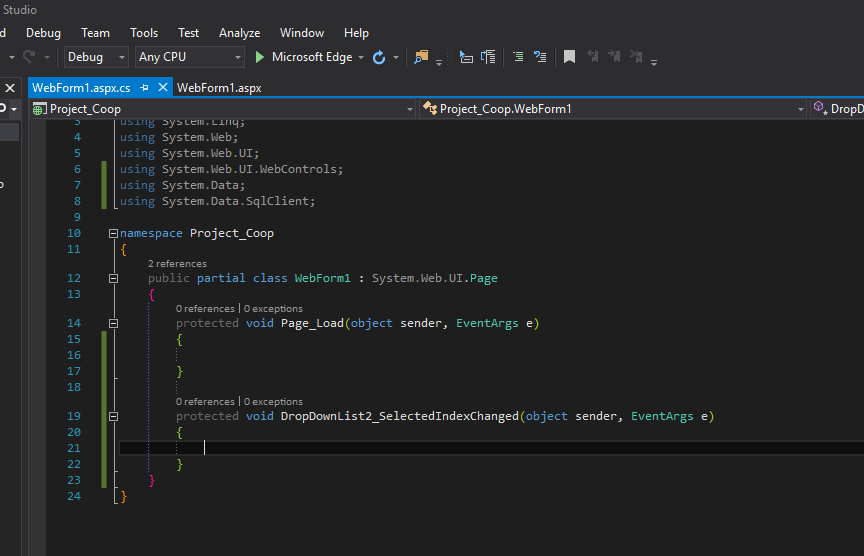Click the WebForm1 class icon in the navigation bar
This screenshot has height=556, width=864.
tap(430, 108)
